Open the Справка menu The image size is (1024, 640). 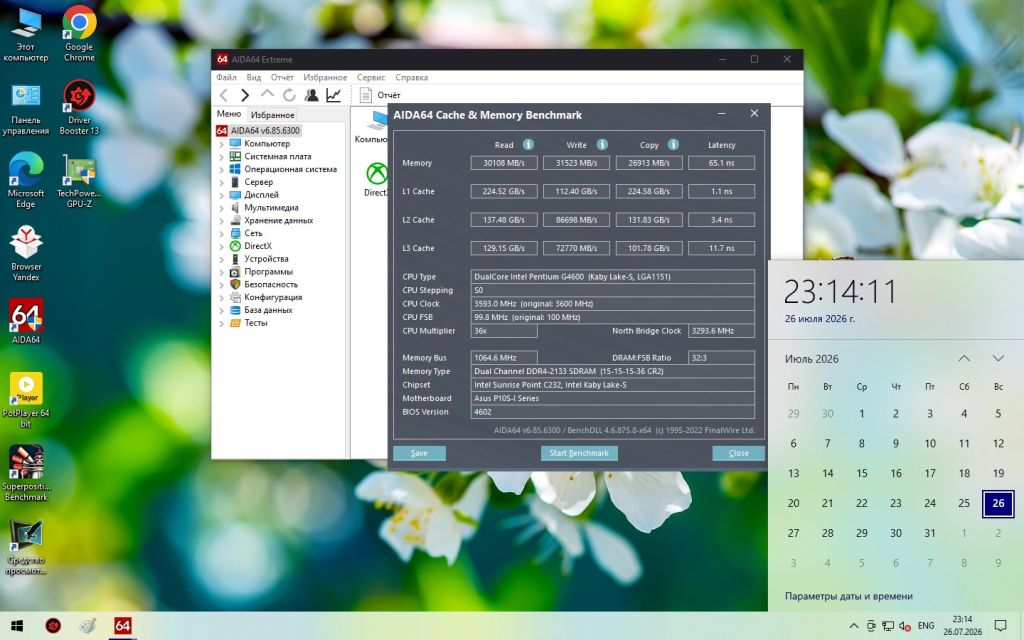click(411, 77)
